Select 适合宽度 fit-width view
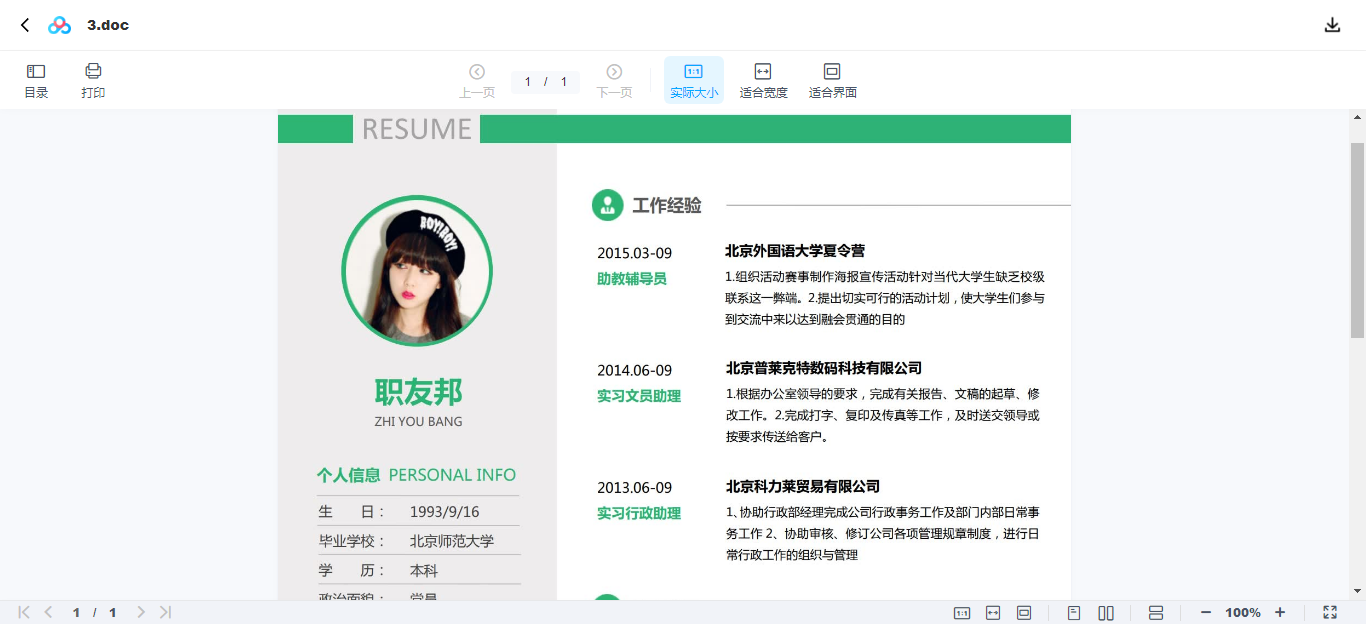Image resolution: width=1366 pixels, height=624 pixels. point(763,79)
